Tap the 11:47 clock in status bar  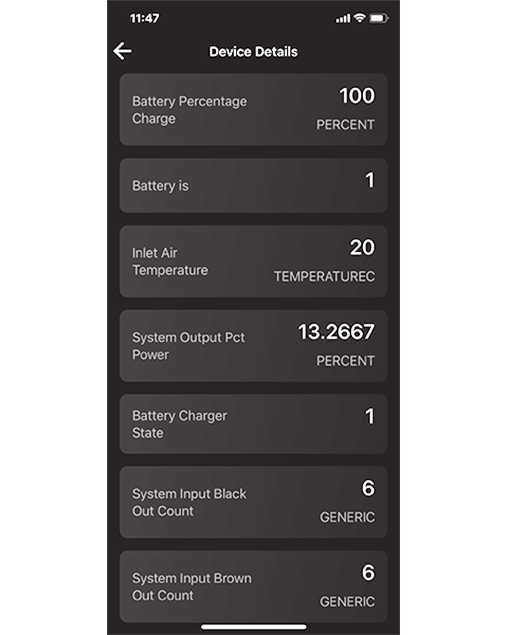pyautogui.click(x=145, y=18)
